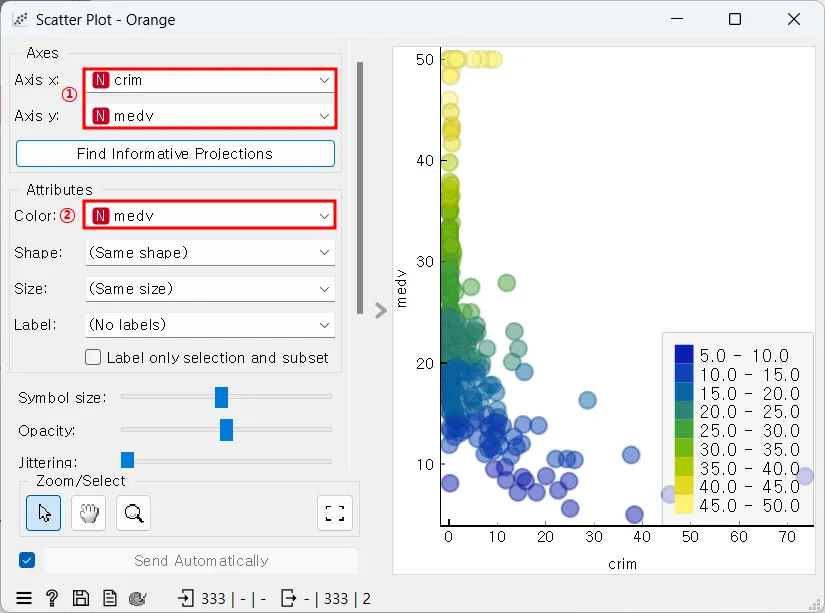Reset zoom with the fit-view icon
Image resolution: width=825 pixels, height=613 pixels.
[335, 512]
